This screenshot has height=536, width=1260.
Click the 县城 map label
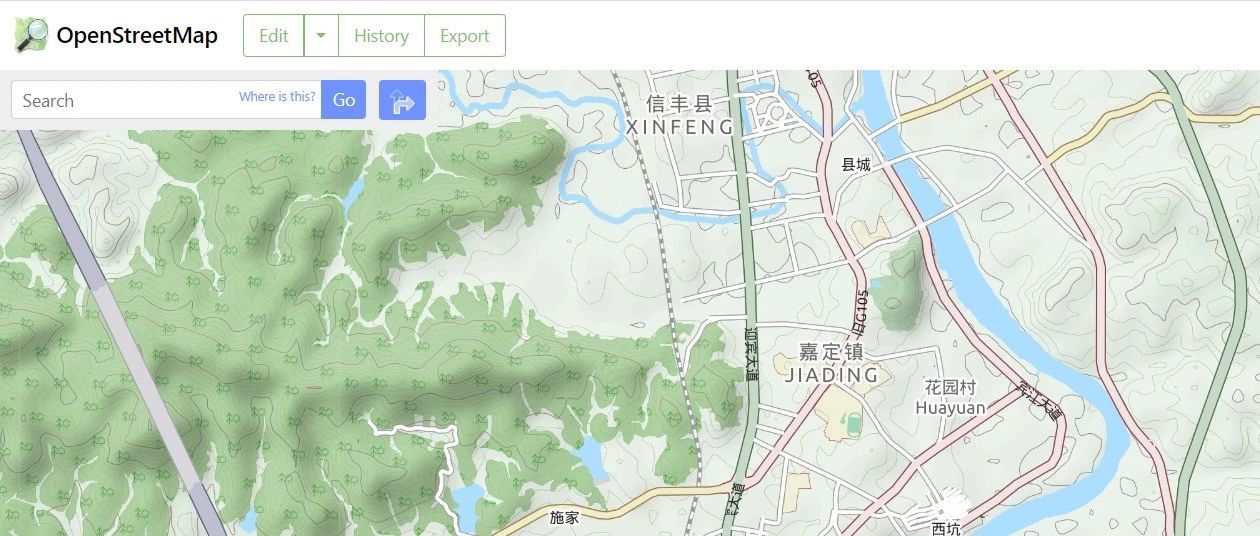pyautogui.click(x=856, y=165)
